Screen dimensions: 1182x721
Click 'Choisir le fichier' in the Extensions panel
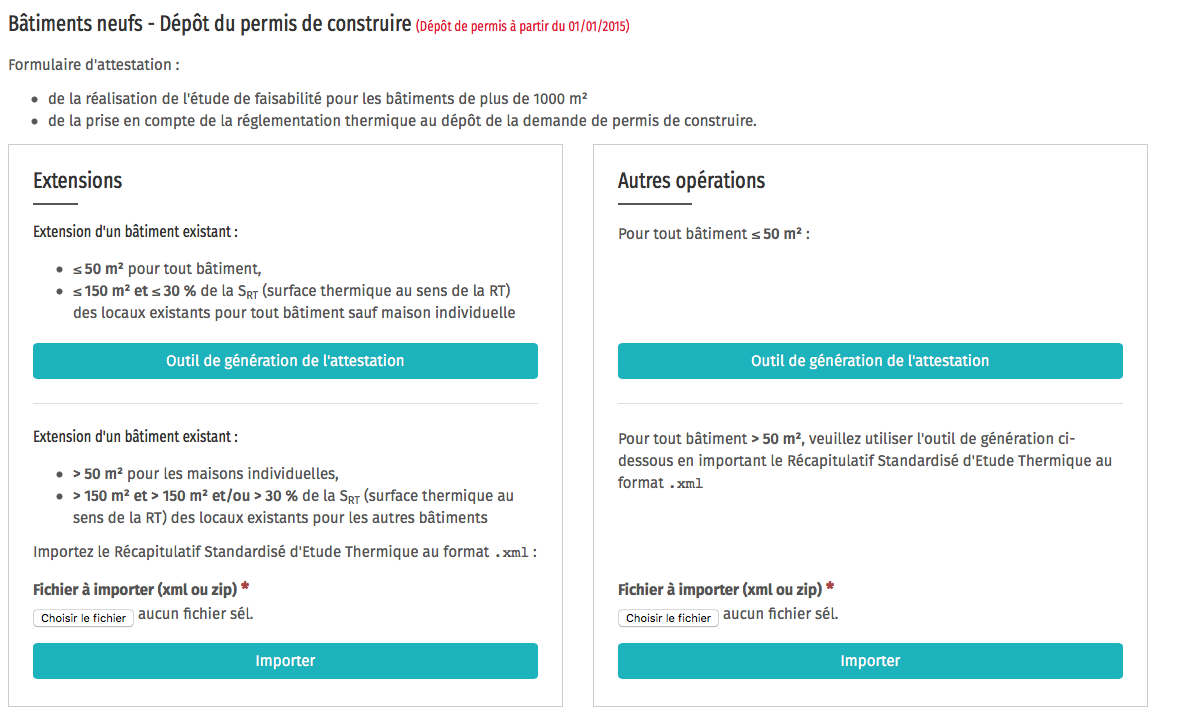[x=84, y=618]
